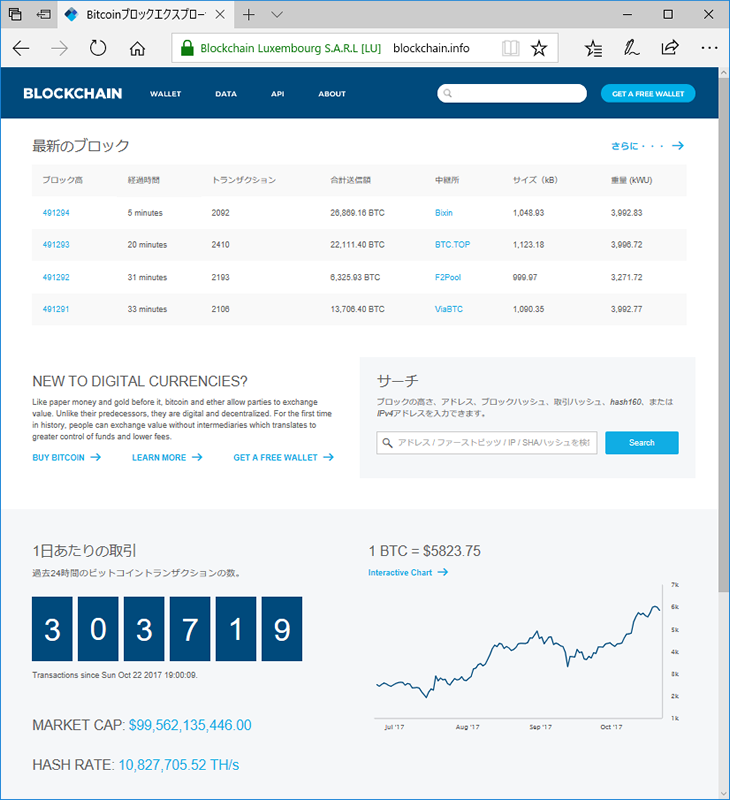Click the BLOCKCHAIN logo
The image size is (730, 800).
(72, 93)
